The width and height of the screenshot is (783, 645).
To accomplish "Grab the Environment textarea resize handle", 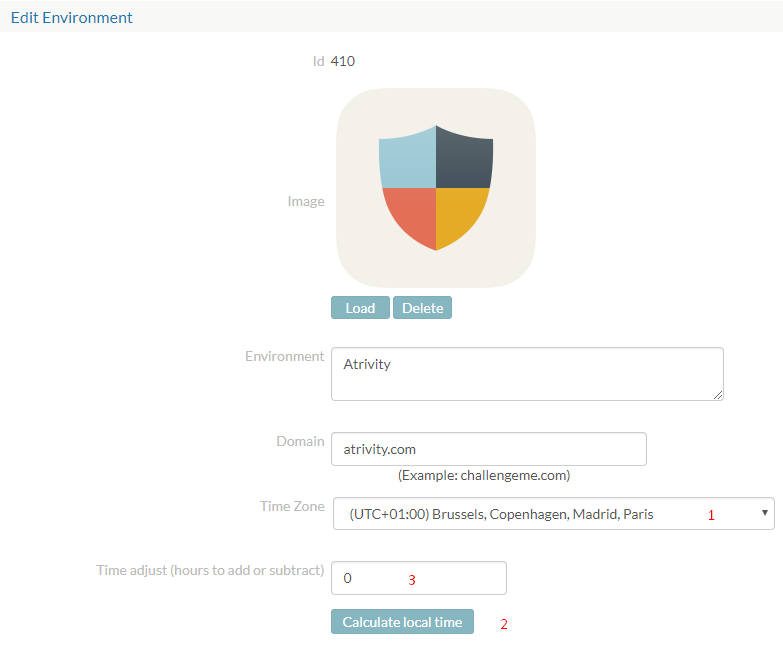I will point(718,395).
